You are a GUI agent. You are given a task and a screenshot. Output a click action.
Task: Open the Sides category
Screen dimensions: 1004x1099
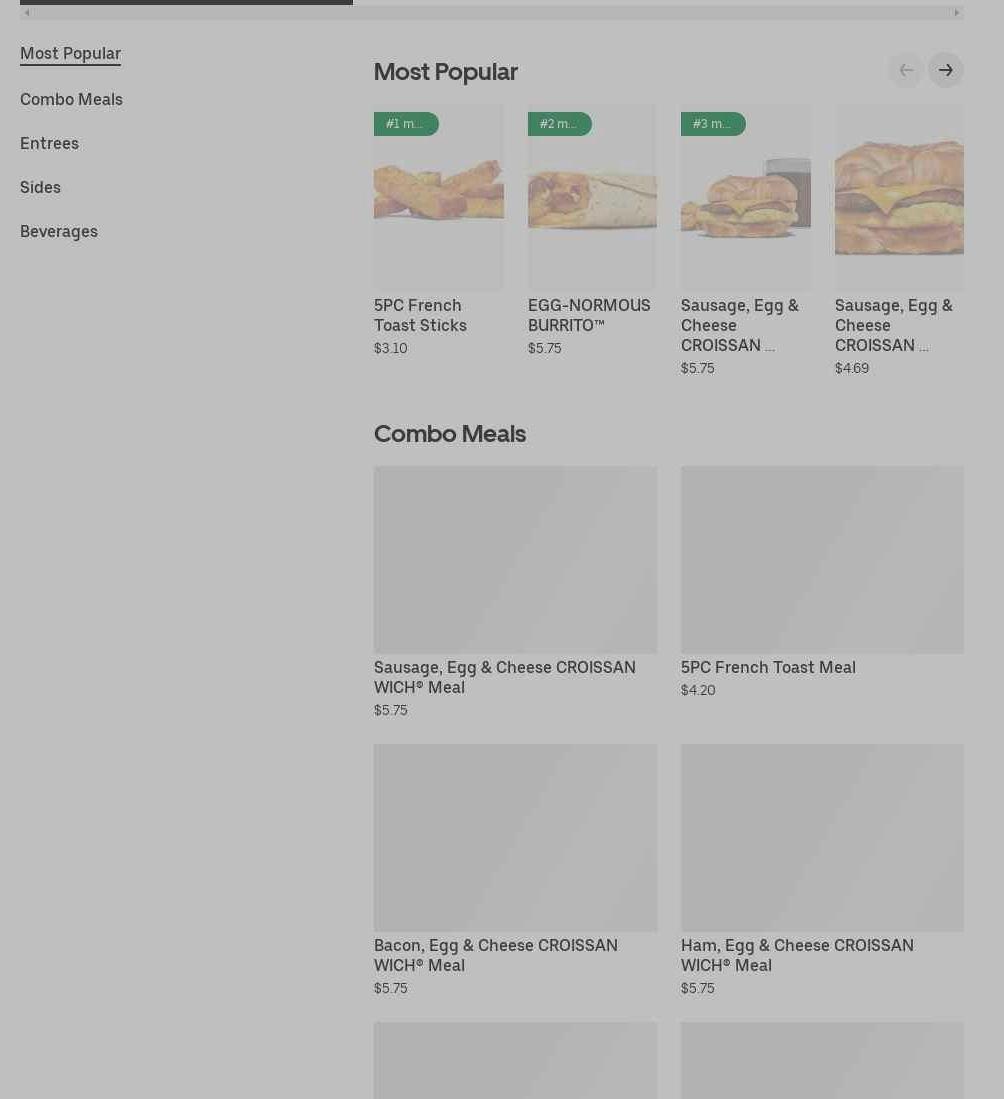[x=40, y=187]
